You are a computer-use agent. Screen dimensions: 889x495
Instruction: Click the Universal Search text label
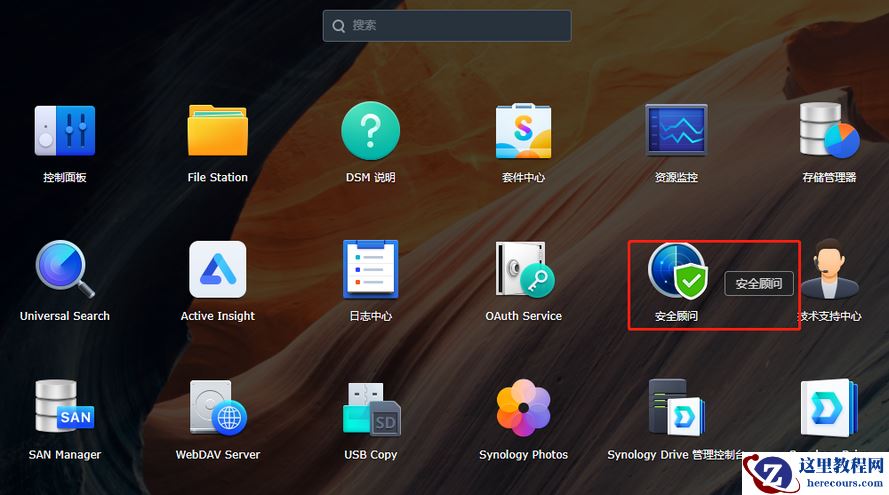pos(65,316)
